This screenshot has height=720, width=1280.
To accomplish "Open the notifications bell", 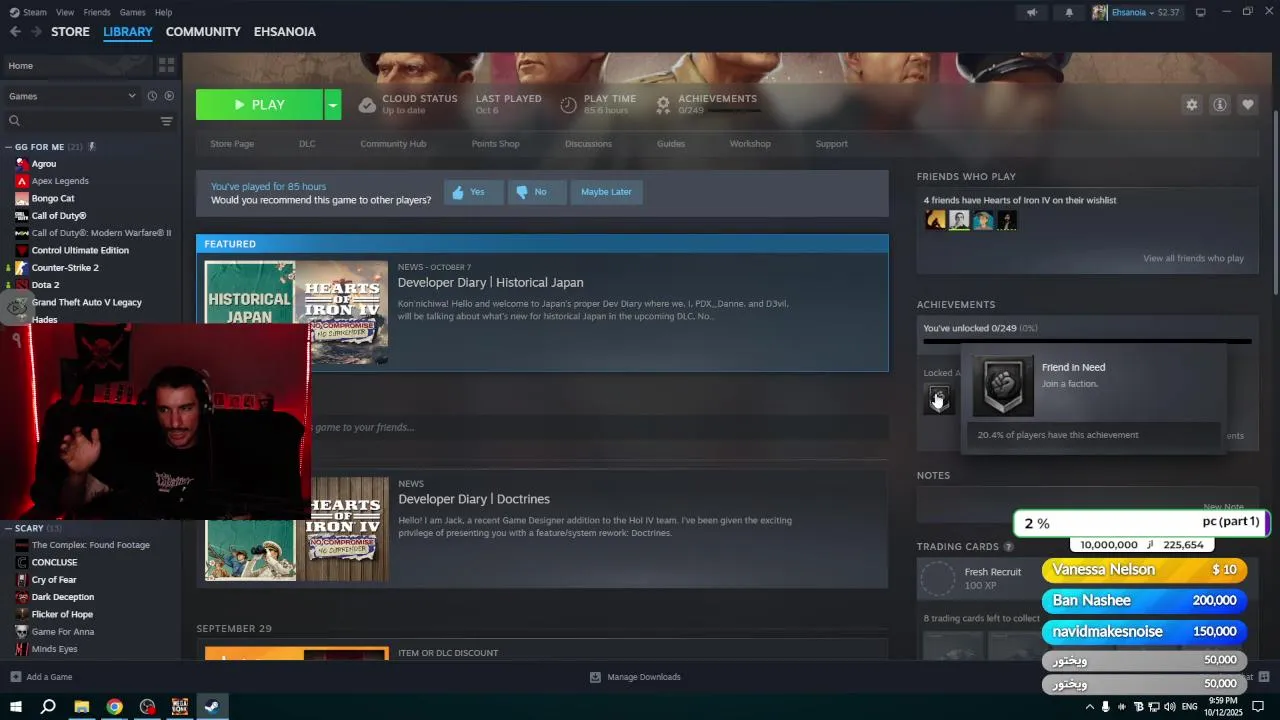I will [x=1069, y=12].
